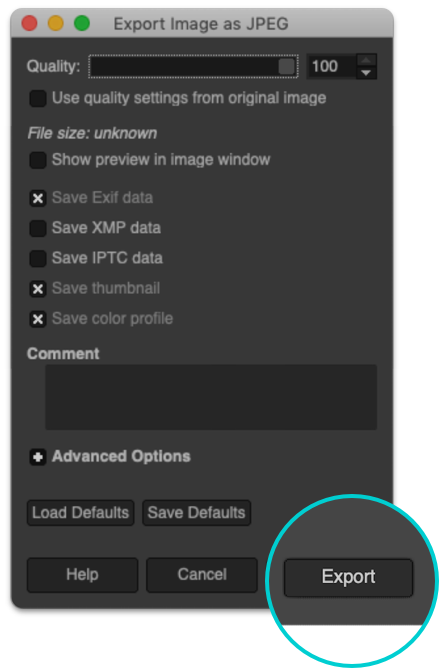Click the Quality slider handle
The width and height of the screenshot is (439, 668).
pos(286,66)
